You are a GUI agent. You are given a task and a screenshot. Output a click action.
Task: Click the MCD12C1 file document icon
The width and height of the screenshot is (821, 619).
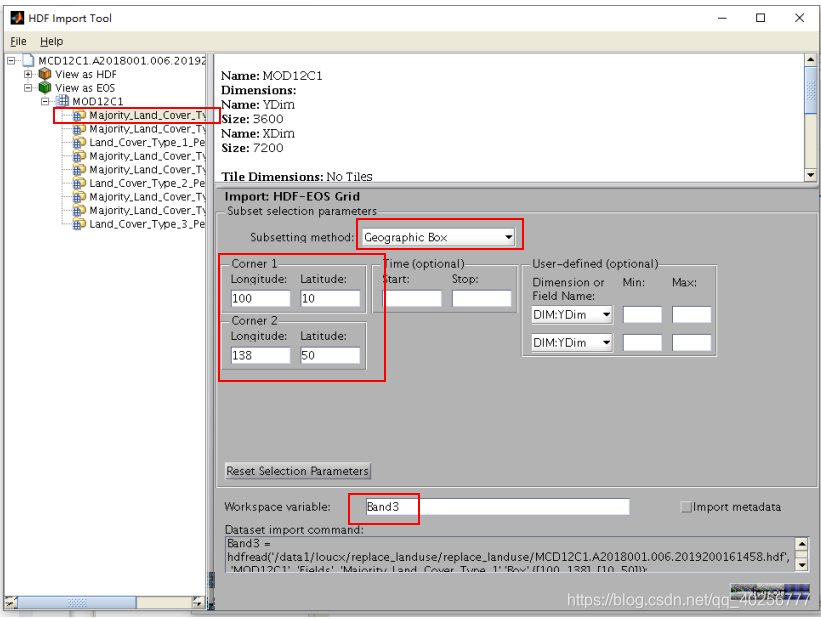point(28,61)
